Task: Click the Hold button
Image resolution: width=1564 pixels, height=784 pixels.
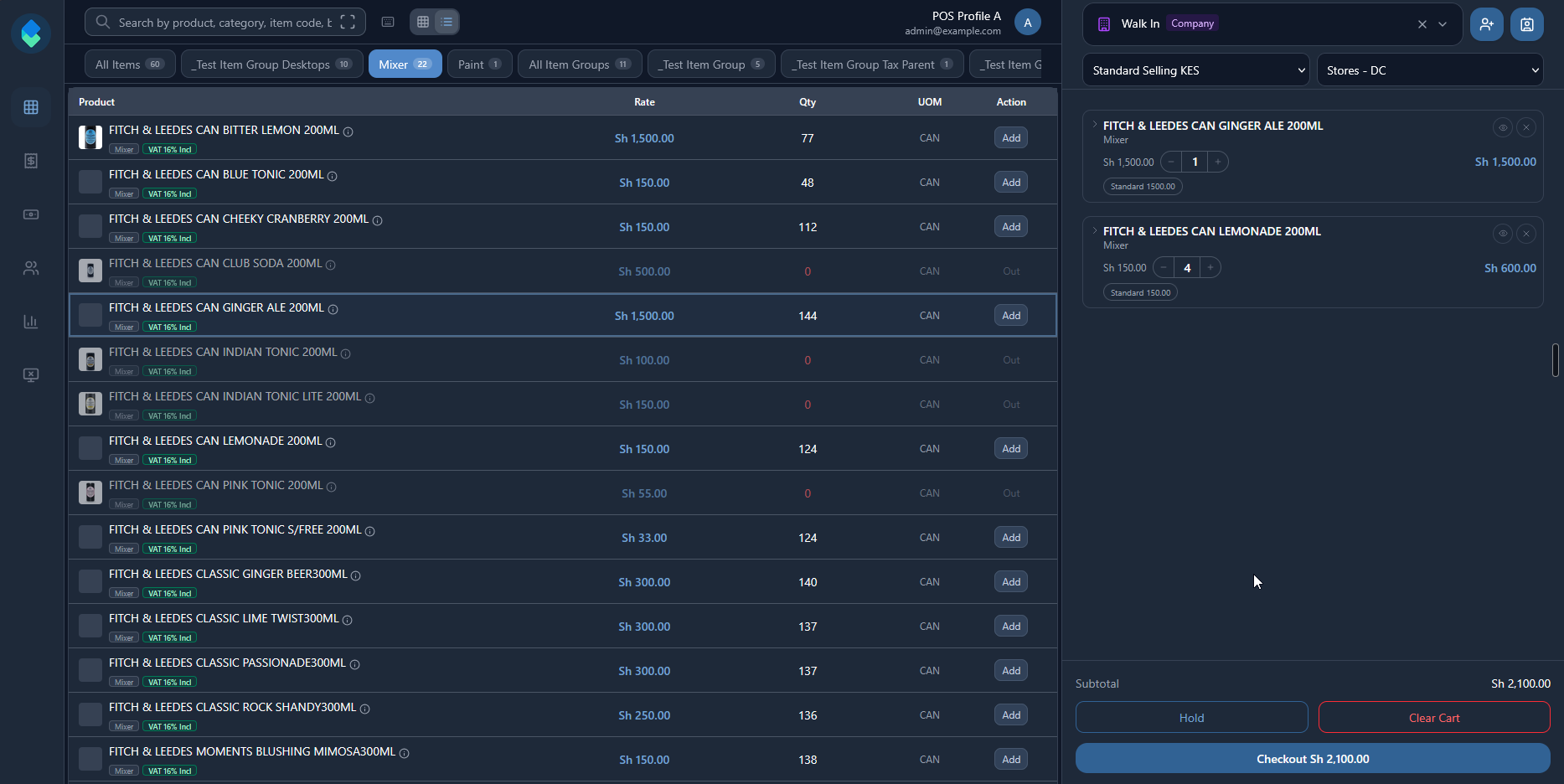Action: [1191, 718]
